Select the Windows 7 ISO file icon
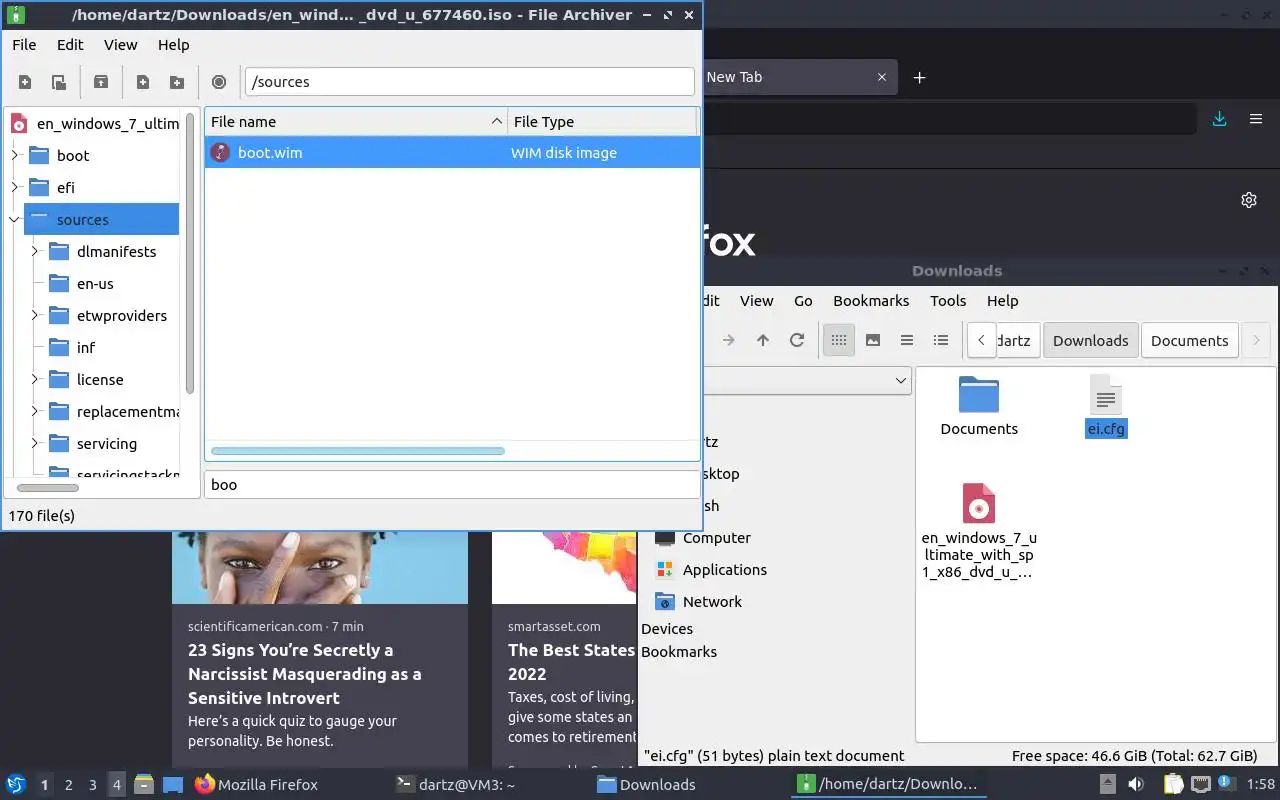The height and width of the screenshot is (800, 1280). [979, 503]
